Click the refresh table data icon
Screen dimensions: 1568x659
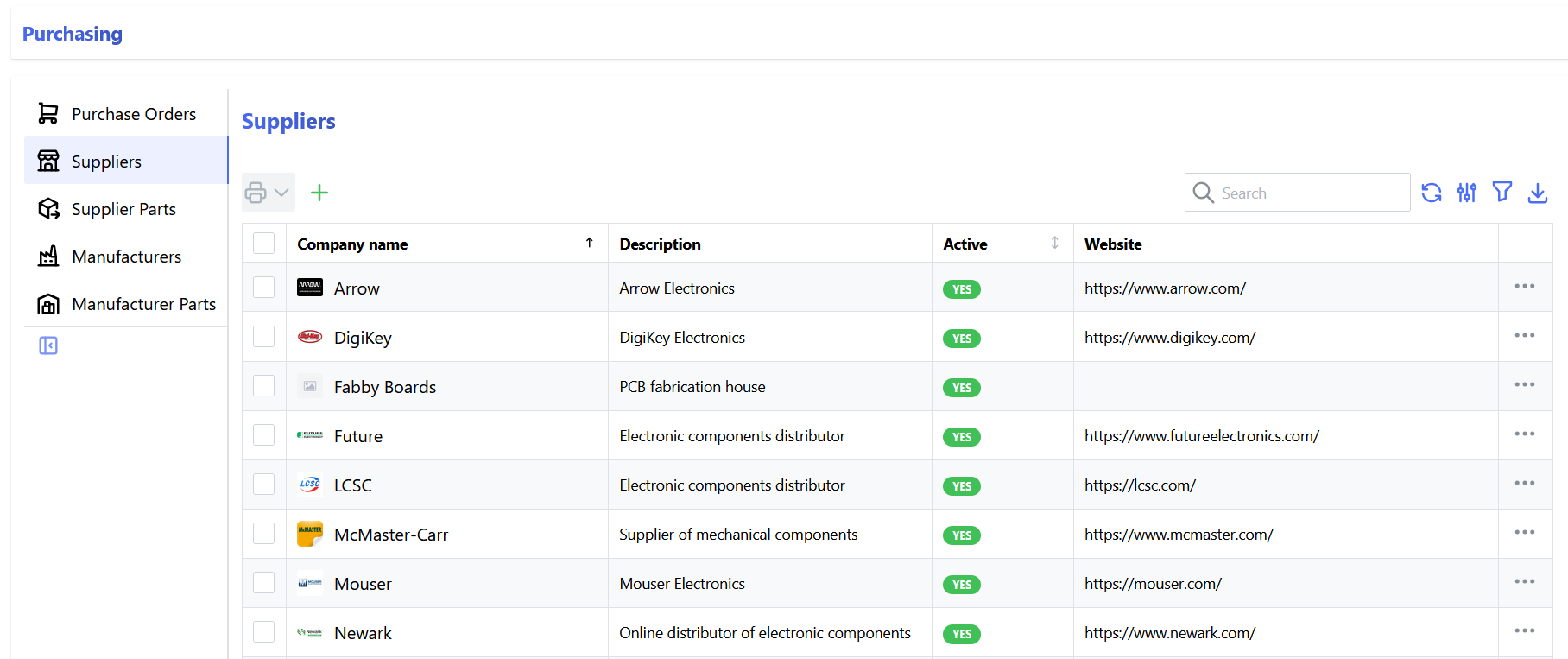pos(1431,193)
